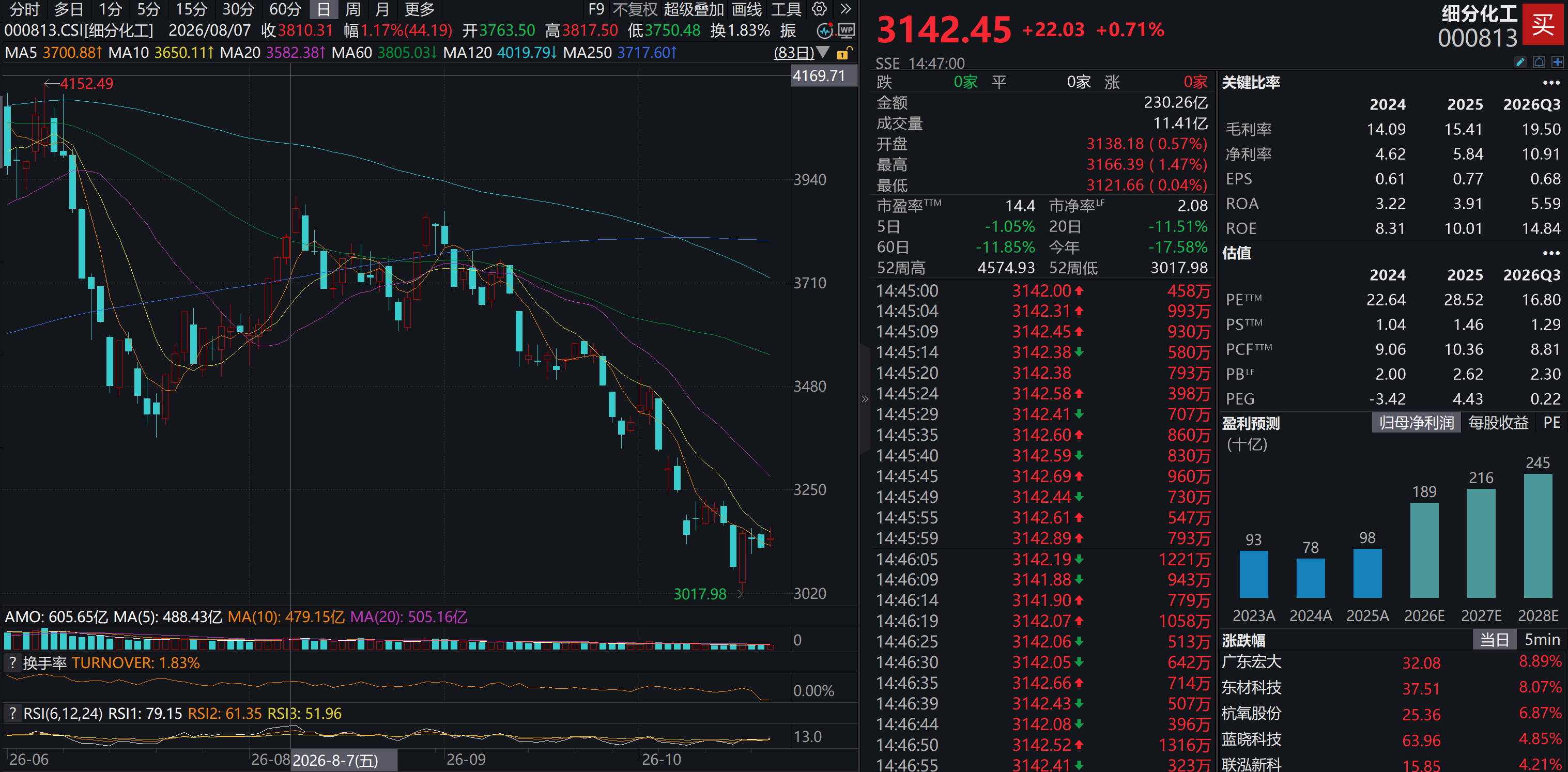Toggle the yellow unlock padlock icon
Image resolution: width=1568 pixels, height=772 pixels.
(x=843, y=53)
